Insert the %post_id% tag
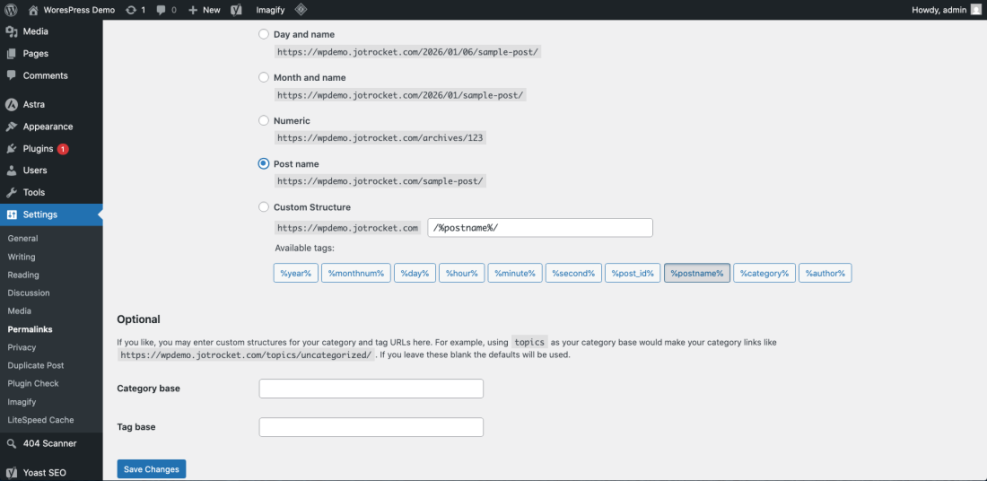Screen dimensions: 987x481 point(633,273)
